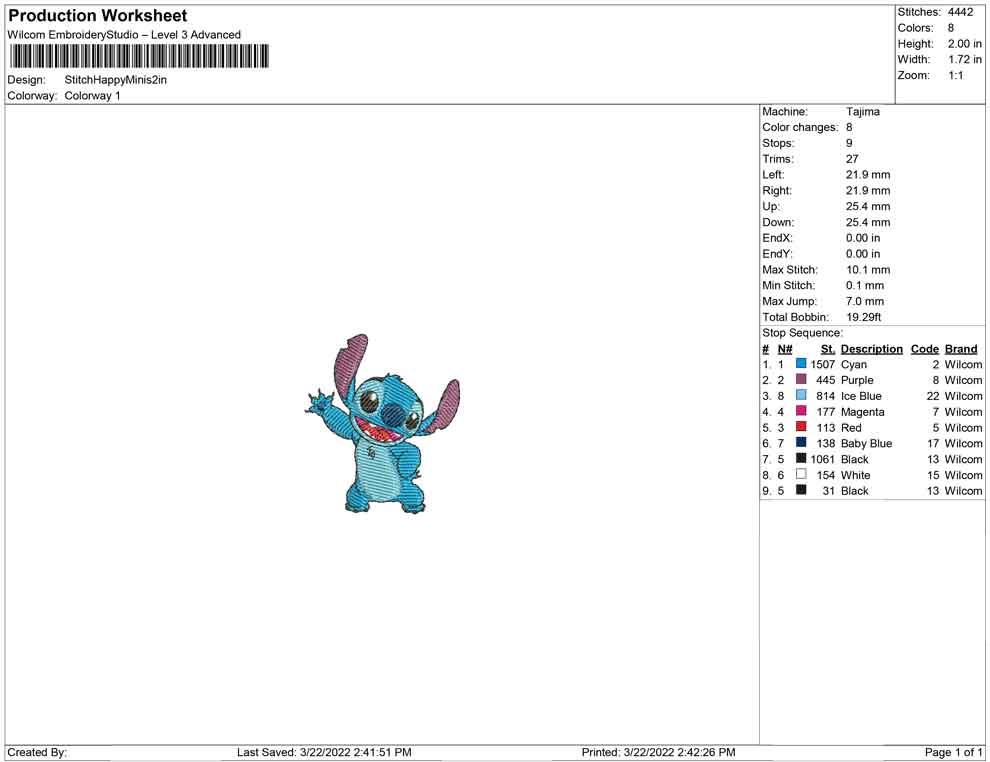The height and width of the screenshot is (762, 990).
Task: Click the Ice Blue color swatch
Action: (x=801, y=395)
